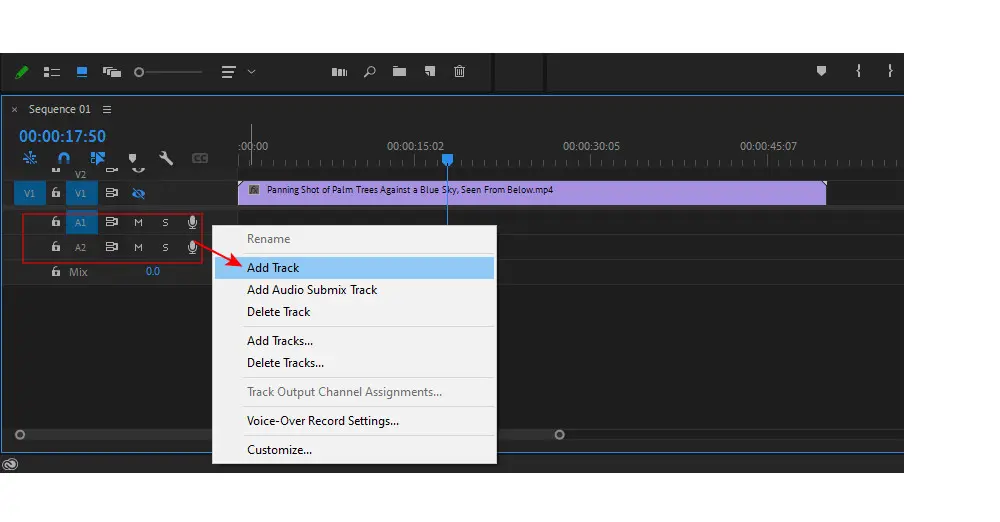Switch project panel to list view
The width and height of the screenshot is (1000, 522).
tap(52, 72)
